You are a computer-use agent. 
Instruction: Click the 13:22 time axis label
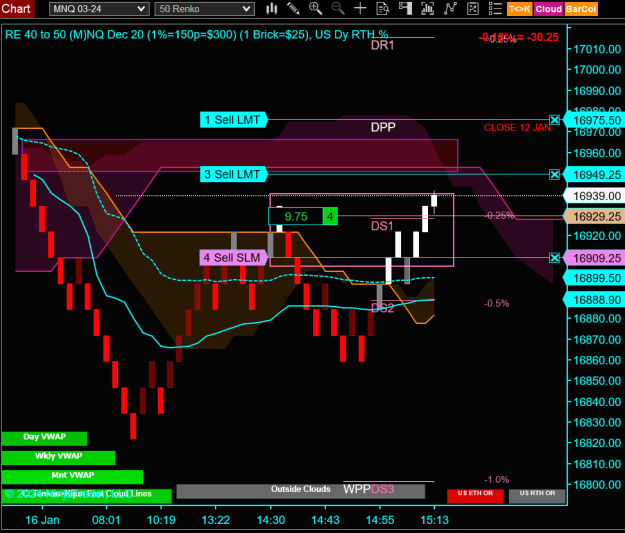pyautogui.click(x=216, y=520)
